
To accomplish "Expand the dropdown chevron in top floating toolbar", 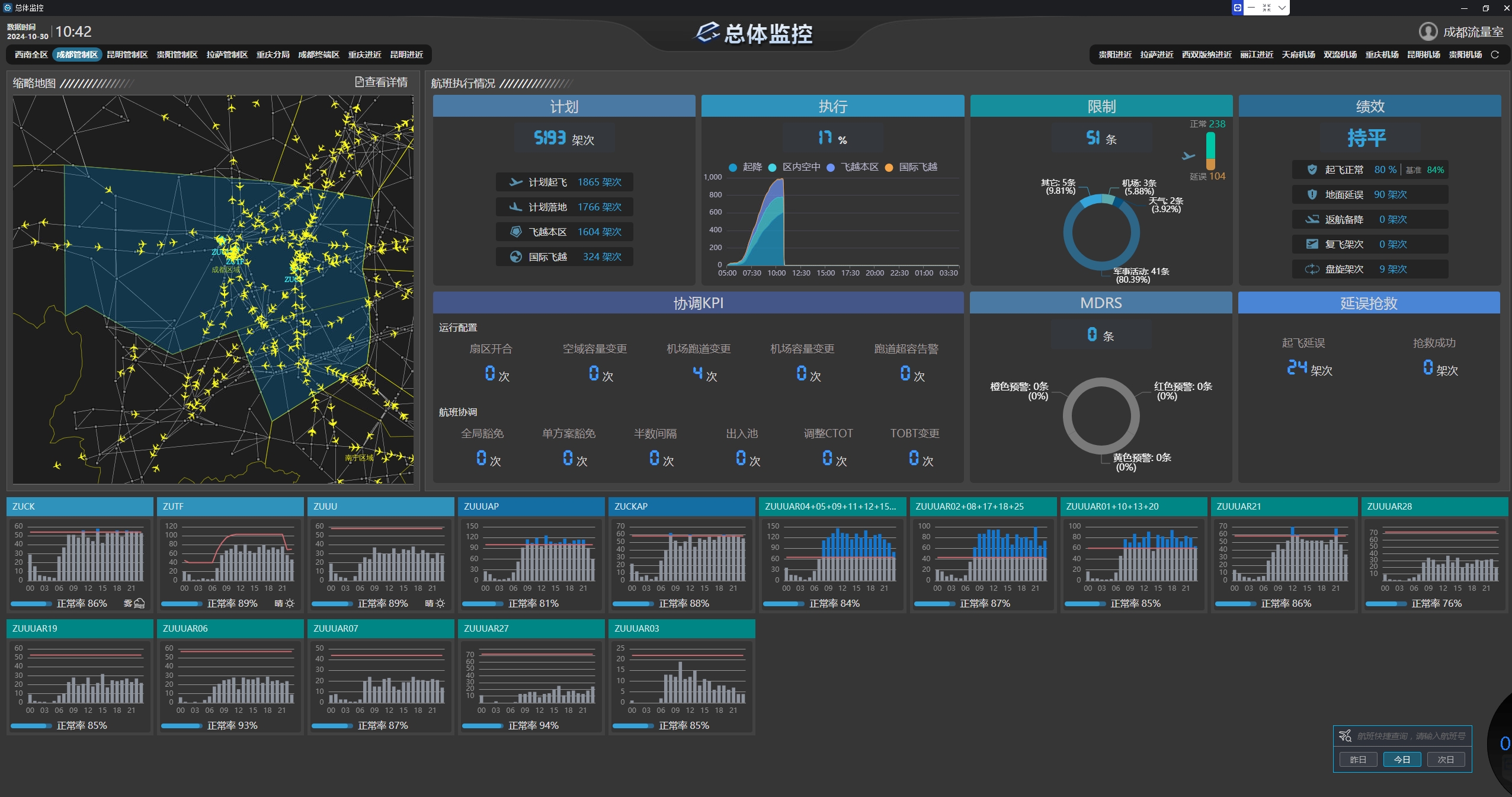I will (1282, 8).
